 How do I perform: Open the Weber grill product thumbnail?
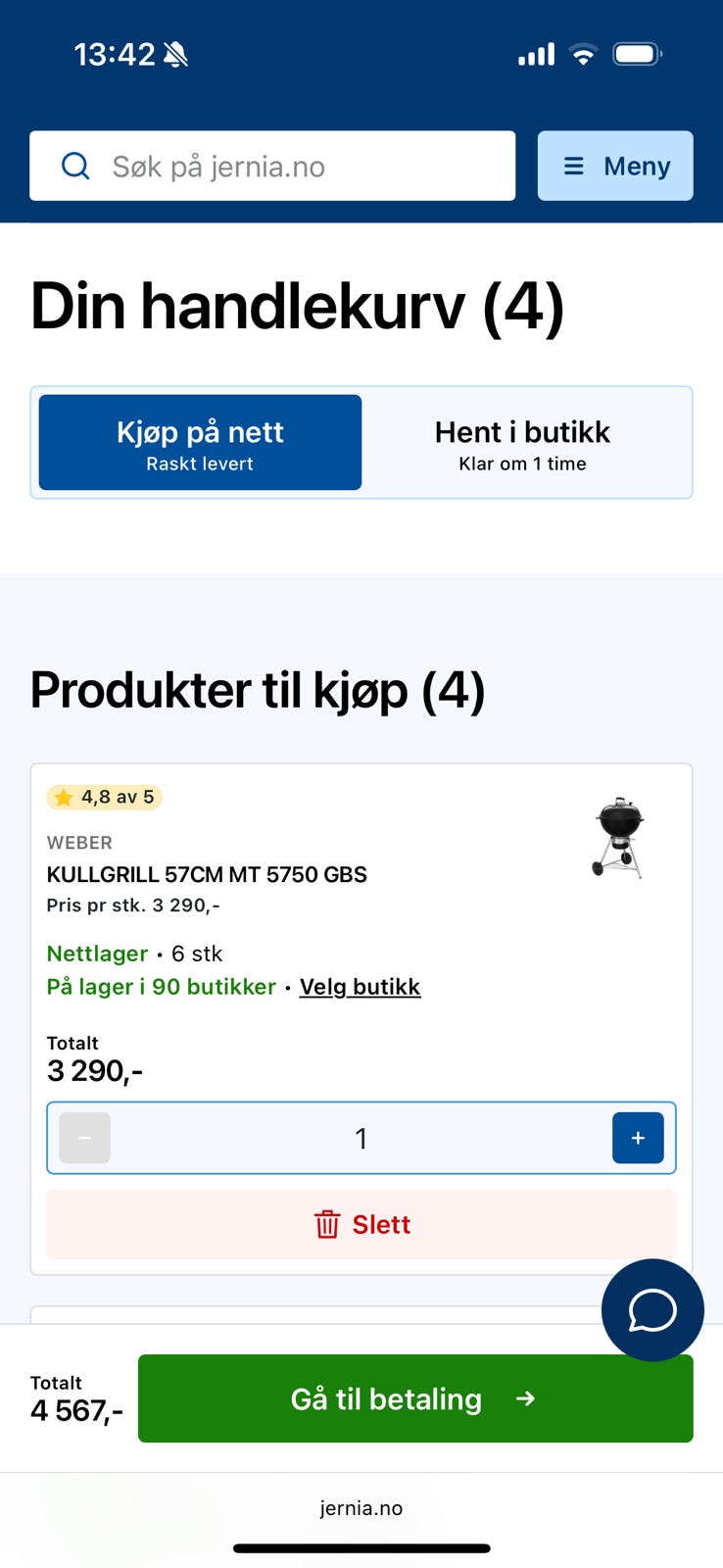pos(618,837)
